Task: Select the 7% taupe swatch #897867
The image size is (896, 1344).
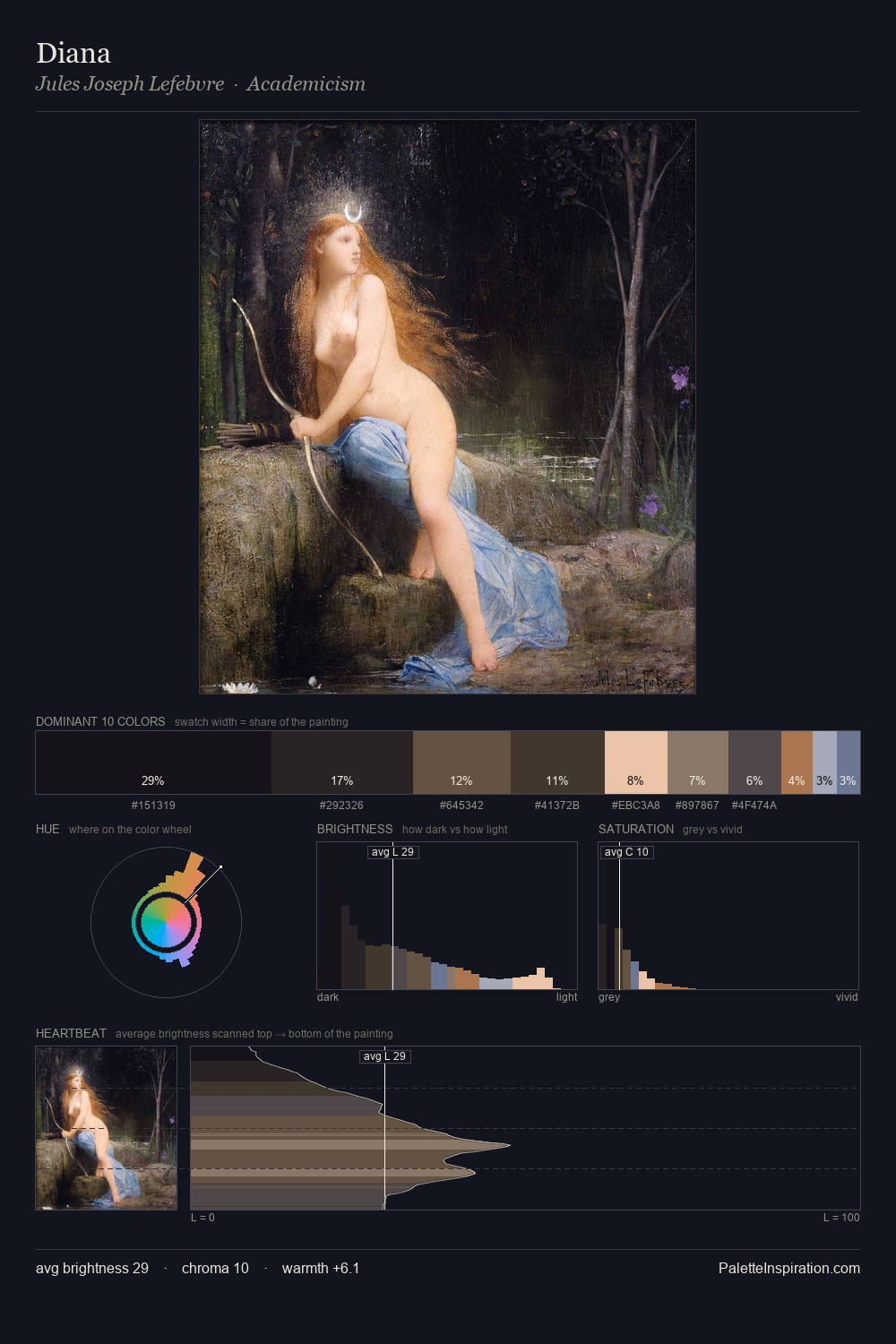Action: tap(698, 762)
